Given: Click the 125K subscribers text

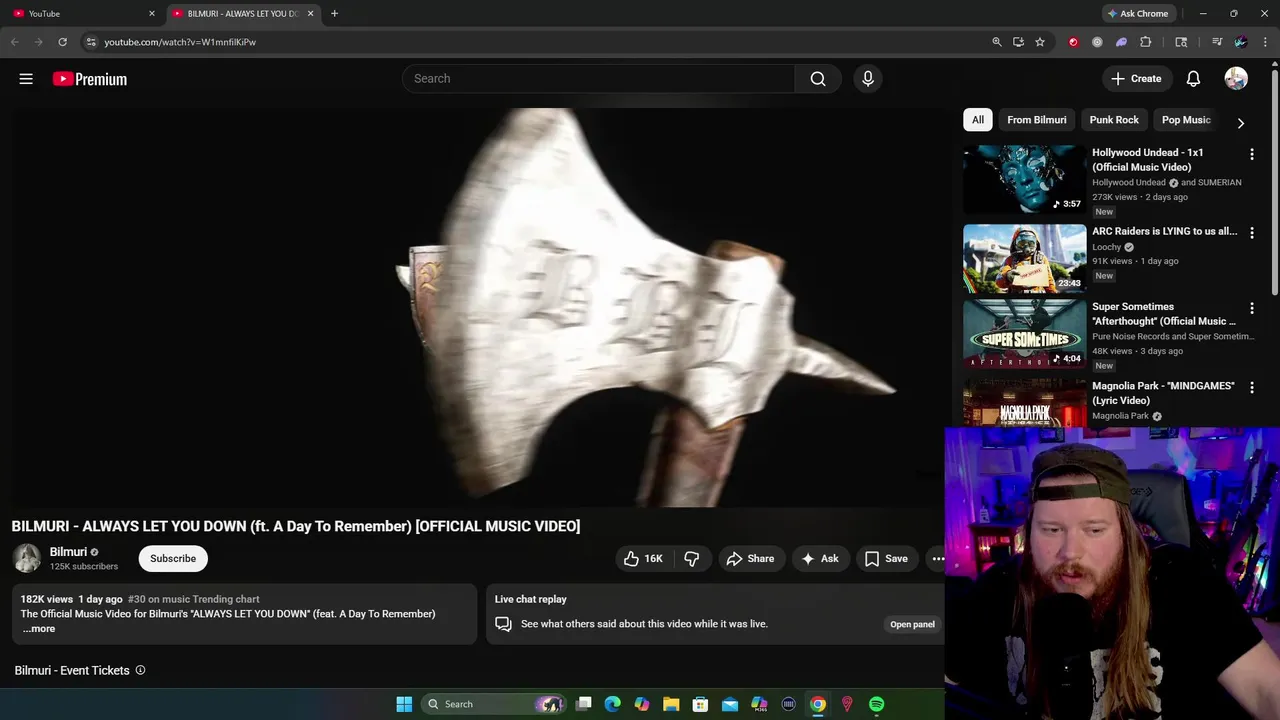Looking at the screenshot, I should point(84,567).
